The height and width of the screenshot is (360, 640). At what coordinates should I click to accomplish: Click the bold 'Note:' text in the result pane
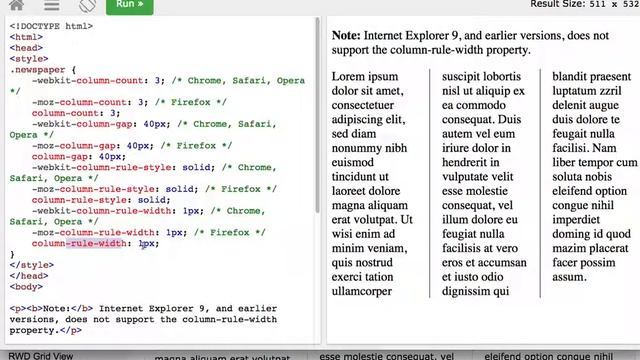pos(346,36)
